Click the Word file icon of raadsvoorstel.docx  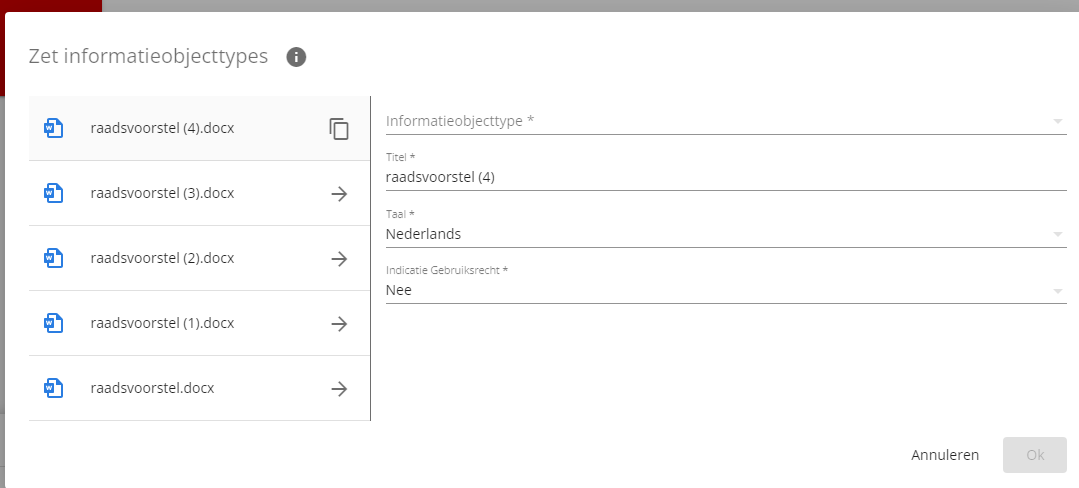(54, 388)
